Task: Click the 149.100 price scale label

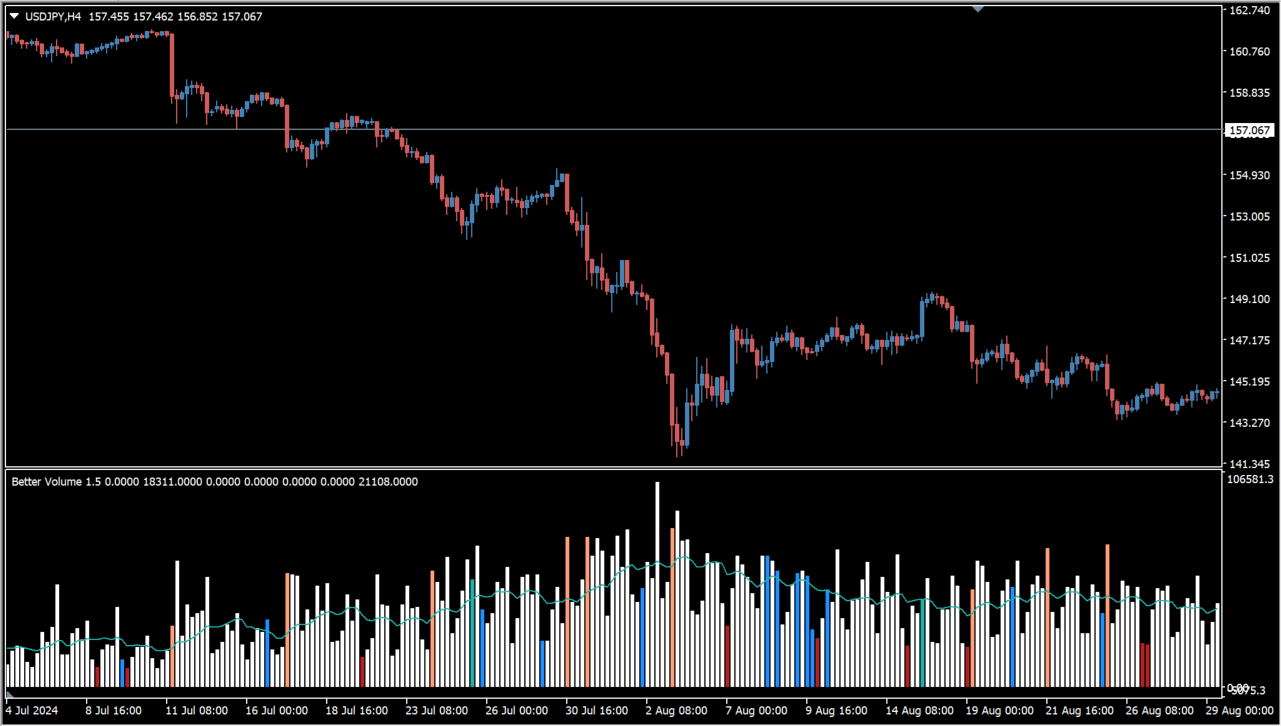Action: 1249,299
